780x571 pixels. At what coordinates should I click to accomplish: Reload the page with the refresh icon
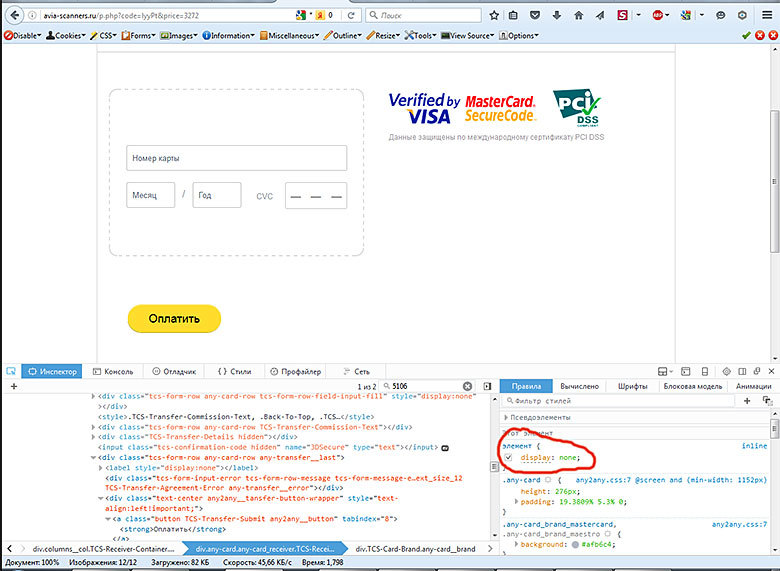click(351, 15)
